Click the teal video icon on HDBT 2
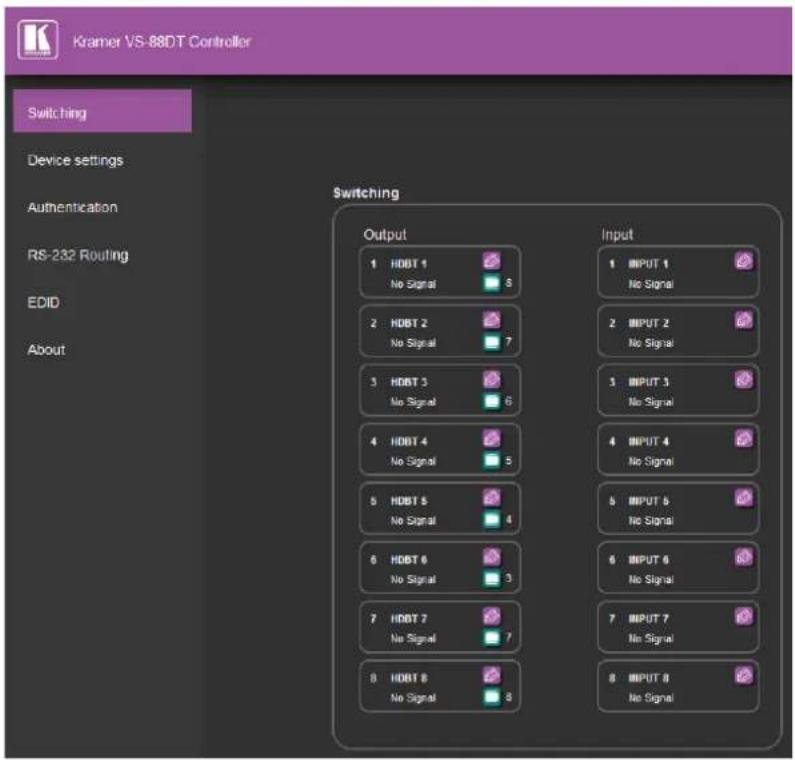Viewport: 795px width, 760px height. pyautogui.click(x=491, y=342)
